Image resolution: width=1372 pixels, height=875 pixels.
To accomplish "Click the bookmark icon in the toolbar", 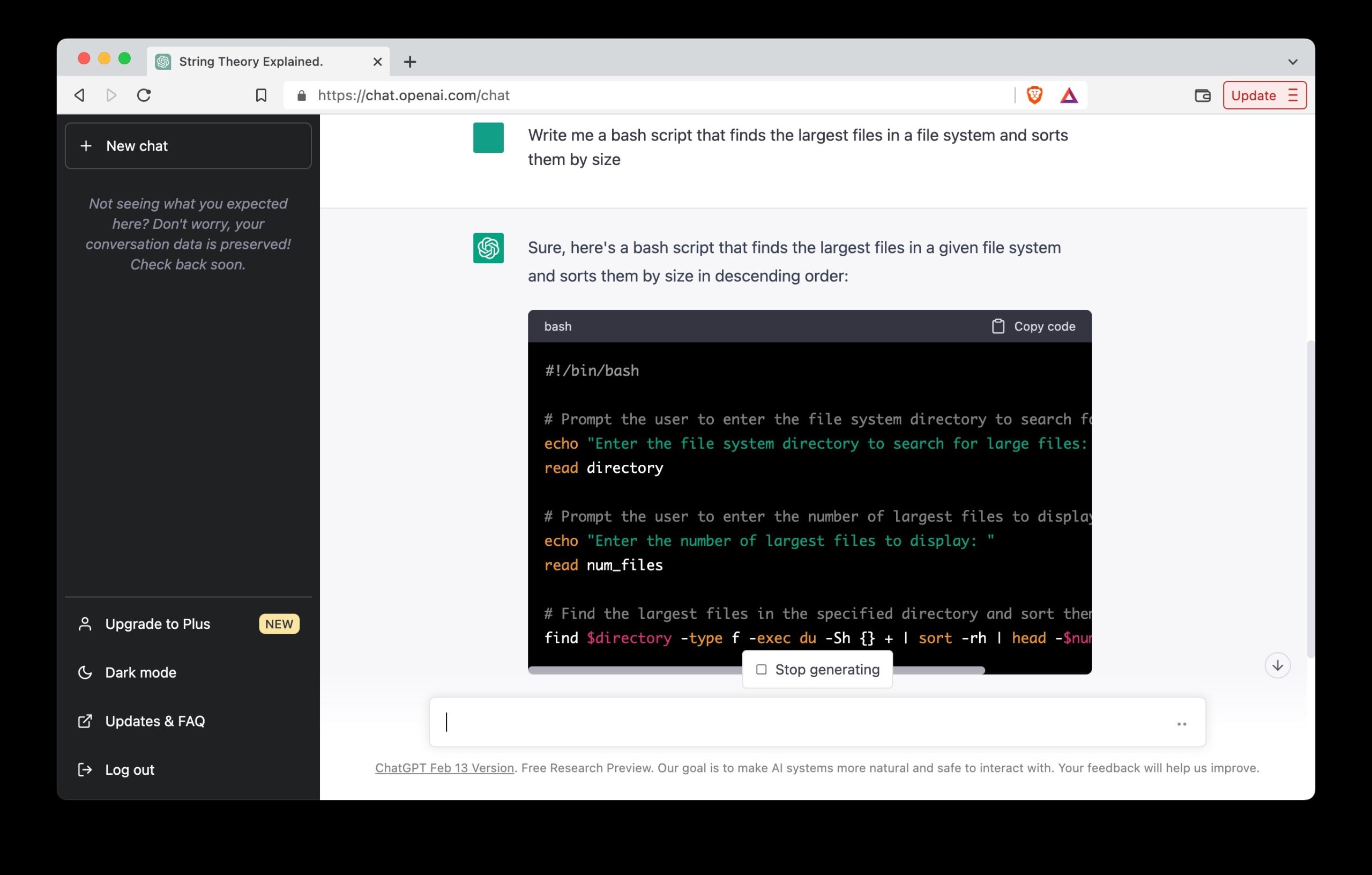I will tap(261, 95).
